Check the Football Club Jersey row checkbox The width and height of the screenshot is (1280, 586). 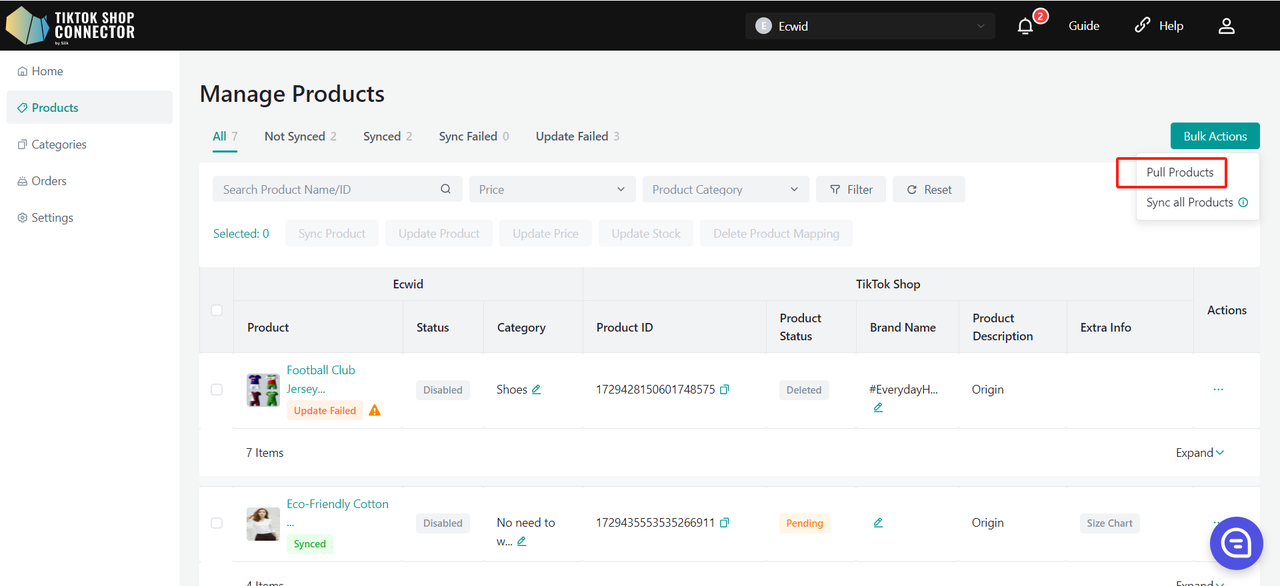click(x=217, y=390)
